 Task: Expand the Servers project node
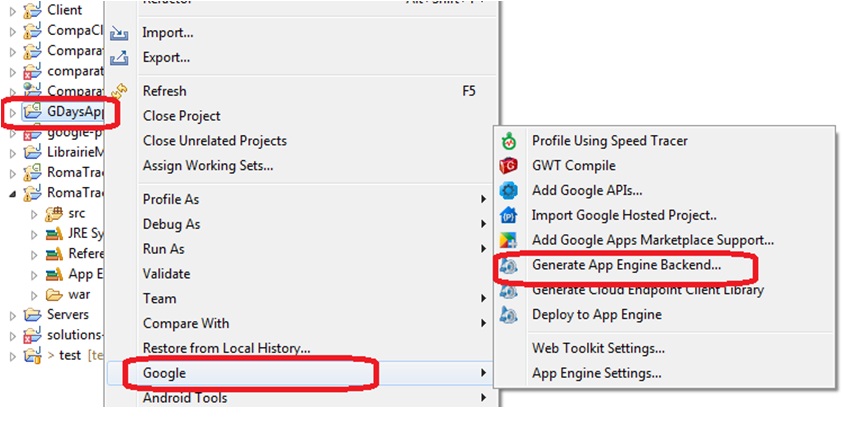(13, 315)
